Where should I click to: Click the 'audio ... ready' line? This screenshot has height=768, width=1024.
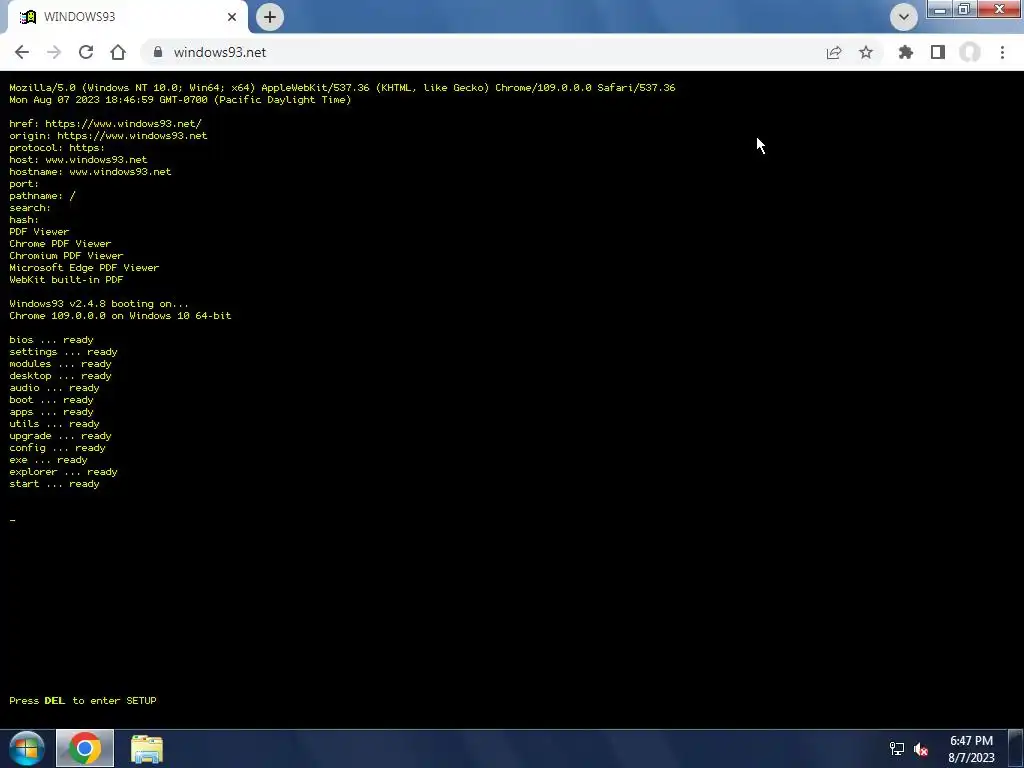(54, 388)
